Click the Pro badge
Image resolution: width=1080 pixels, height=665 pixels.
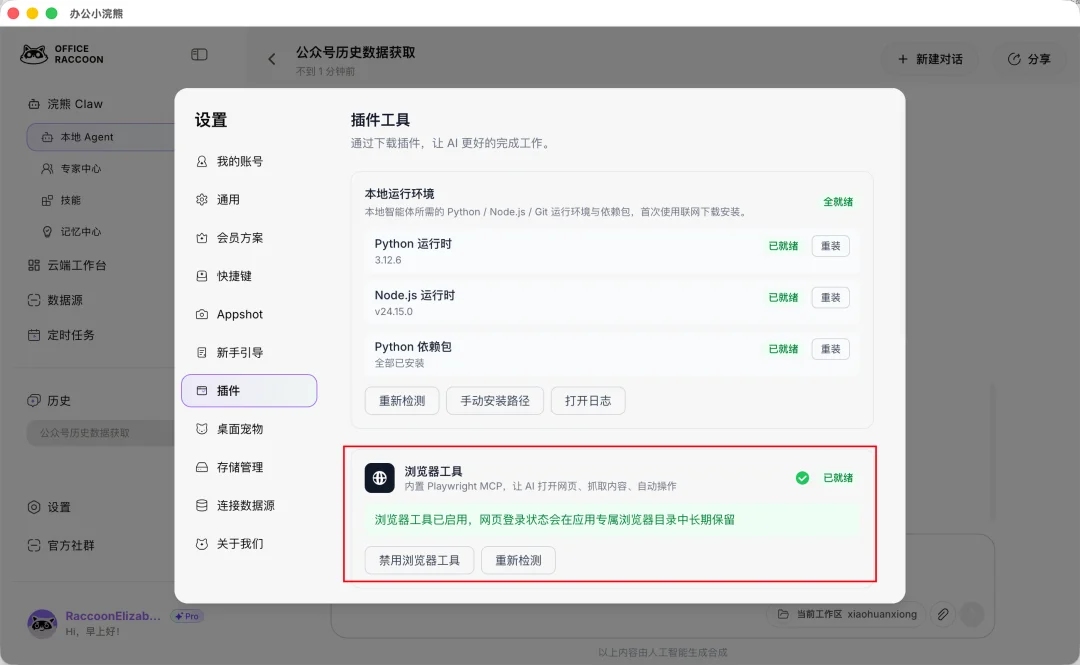(x=187, y=617)
